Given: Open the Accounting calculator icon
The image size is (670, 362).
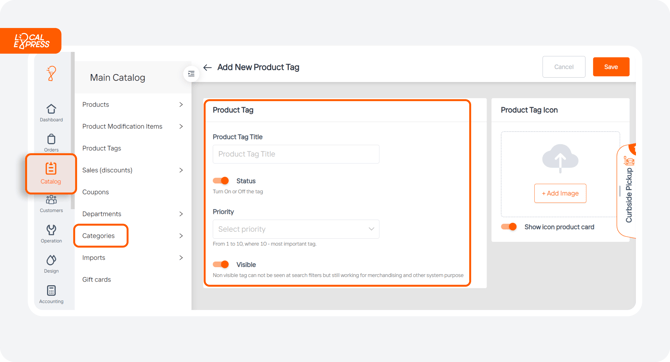Looking at the screenshot, I should 51,290.
